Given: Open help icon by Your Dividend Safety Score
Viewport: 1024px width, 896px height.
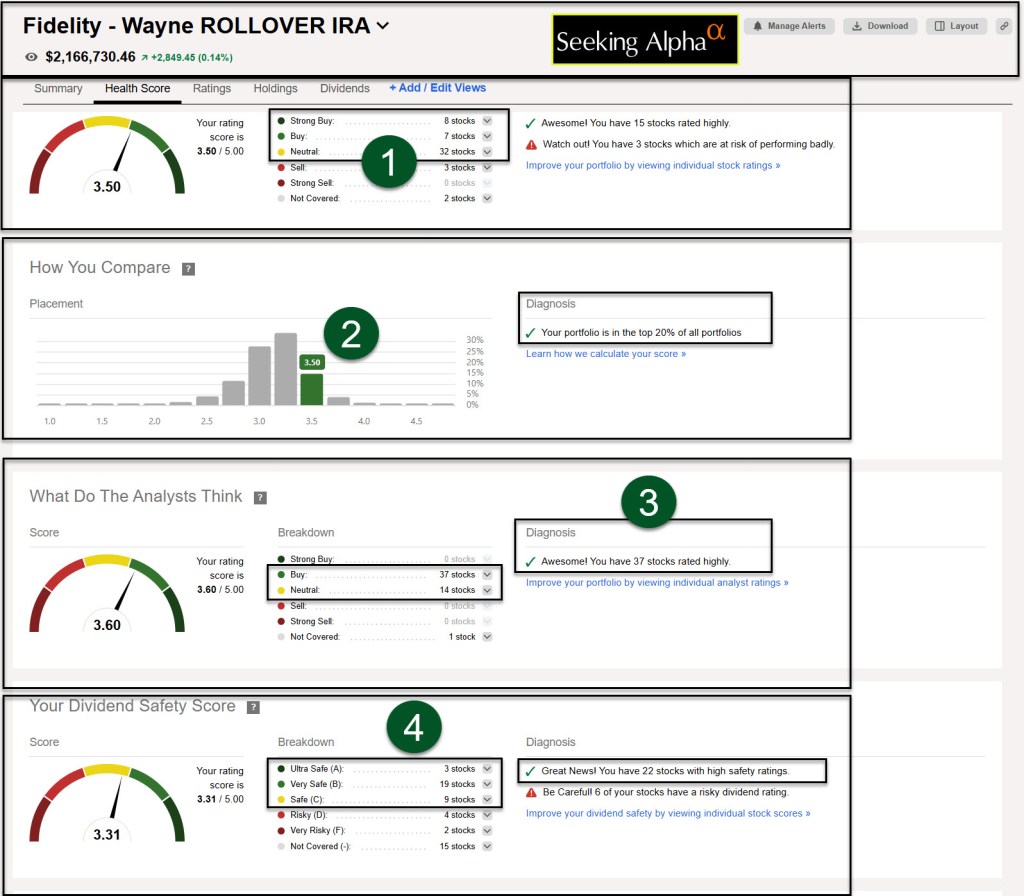Looking at the screenshot, I should tap(253, 707).
